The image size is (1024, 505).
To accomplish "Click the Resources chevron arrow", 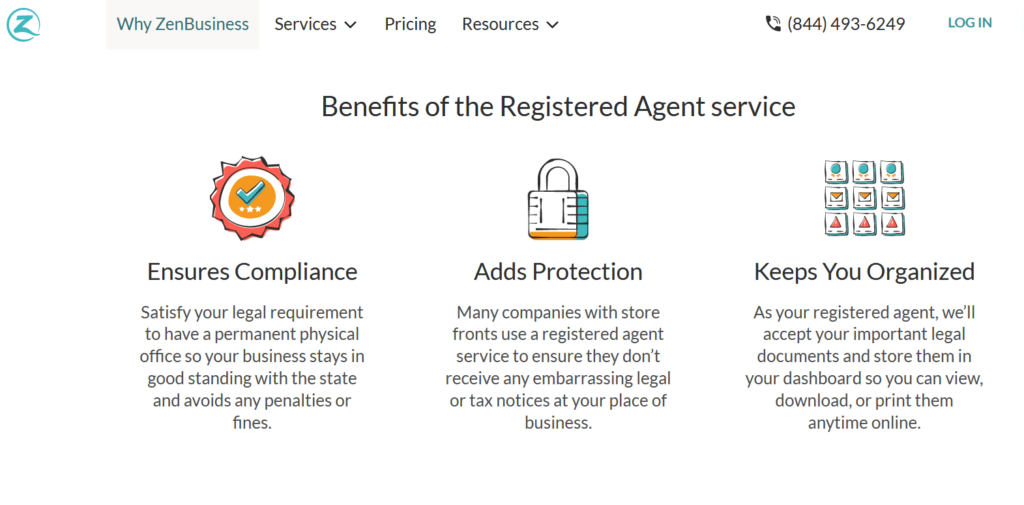I will (x=552, y=25).
